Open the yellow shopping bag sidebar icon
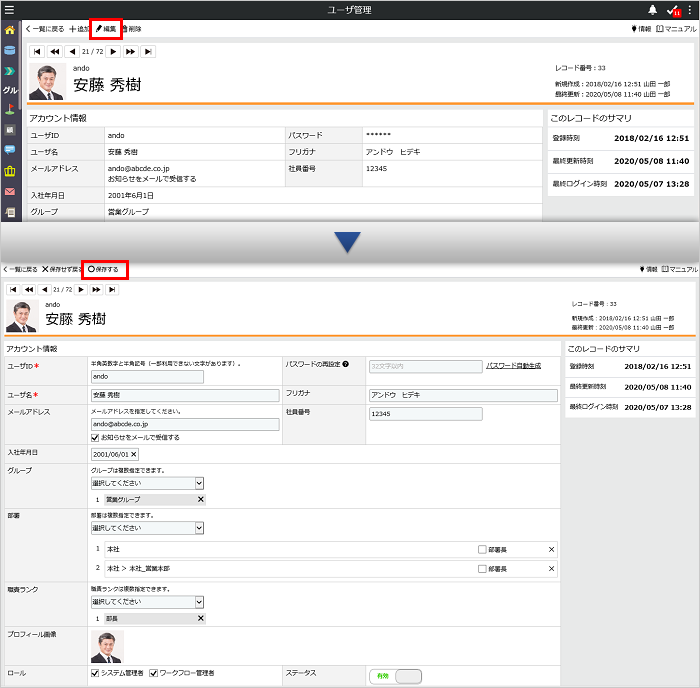 click(x=10, y=171)
